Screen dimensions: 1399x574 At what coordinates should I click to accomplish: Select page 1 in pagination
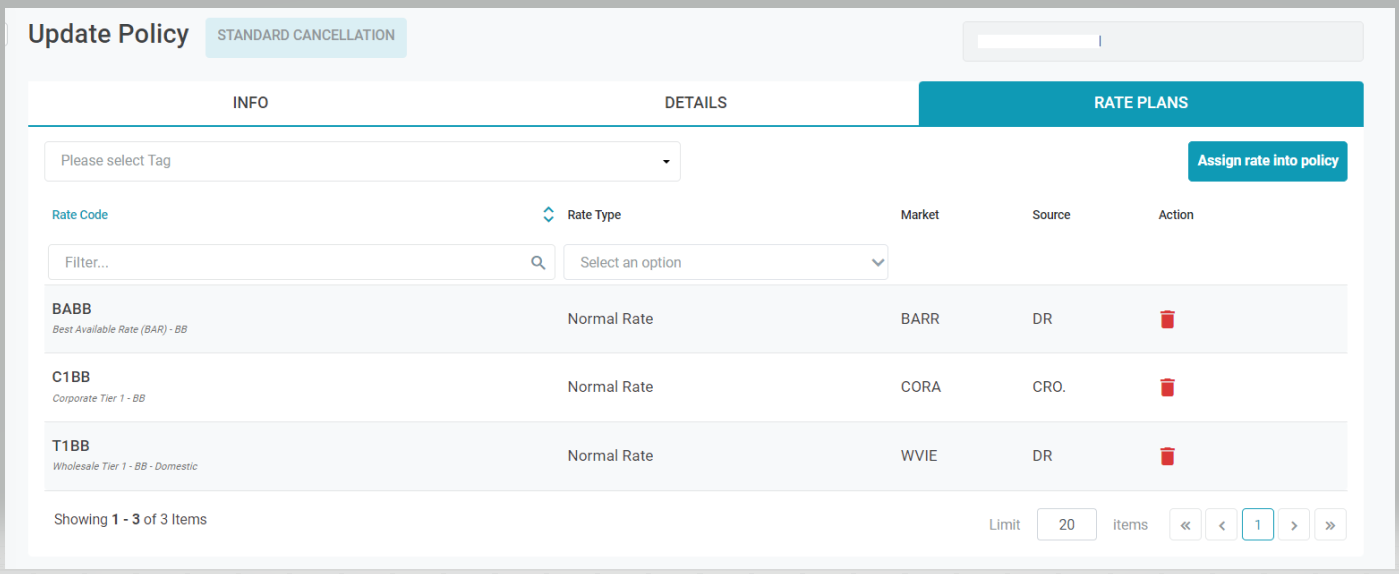[1257, 525]
